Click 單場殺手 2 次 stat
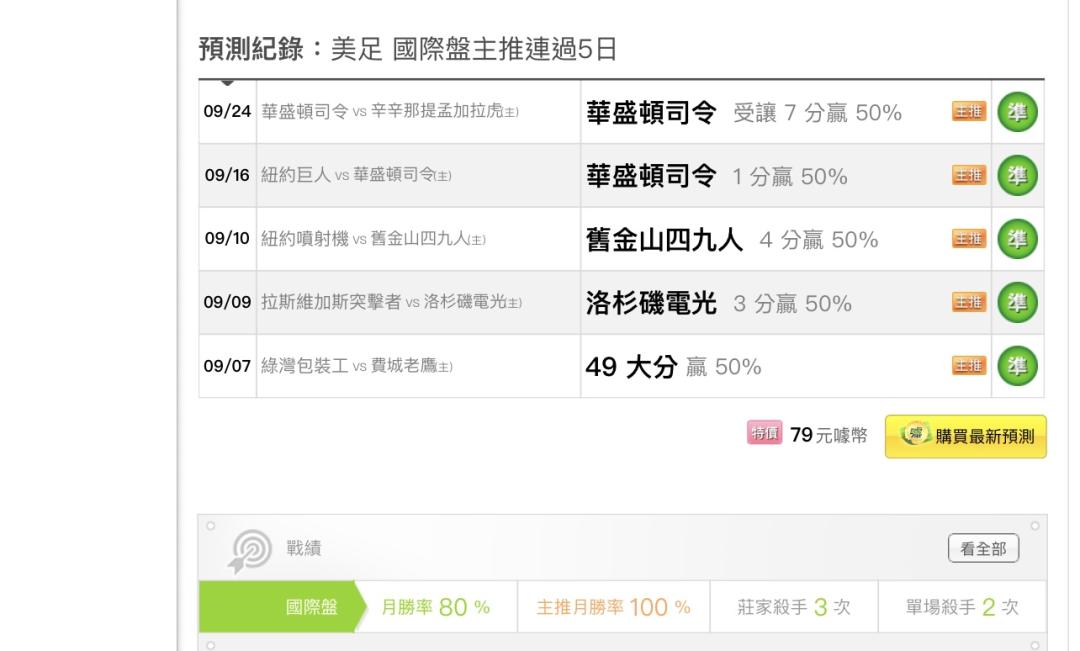1080x651 pixels. coord(962,607)
